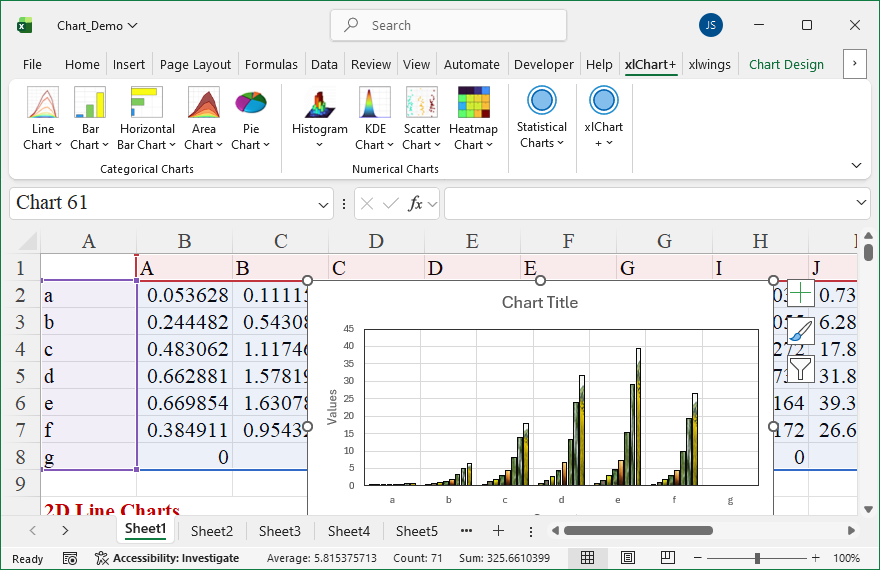Choose the Pie Chart icon
Image resolution: width=880 pixels, height=570 pixels.
[x=251, y=103]
